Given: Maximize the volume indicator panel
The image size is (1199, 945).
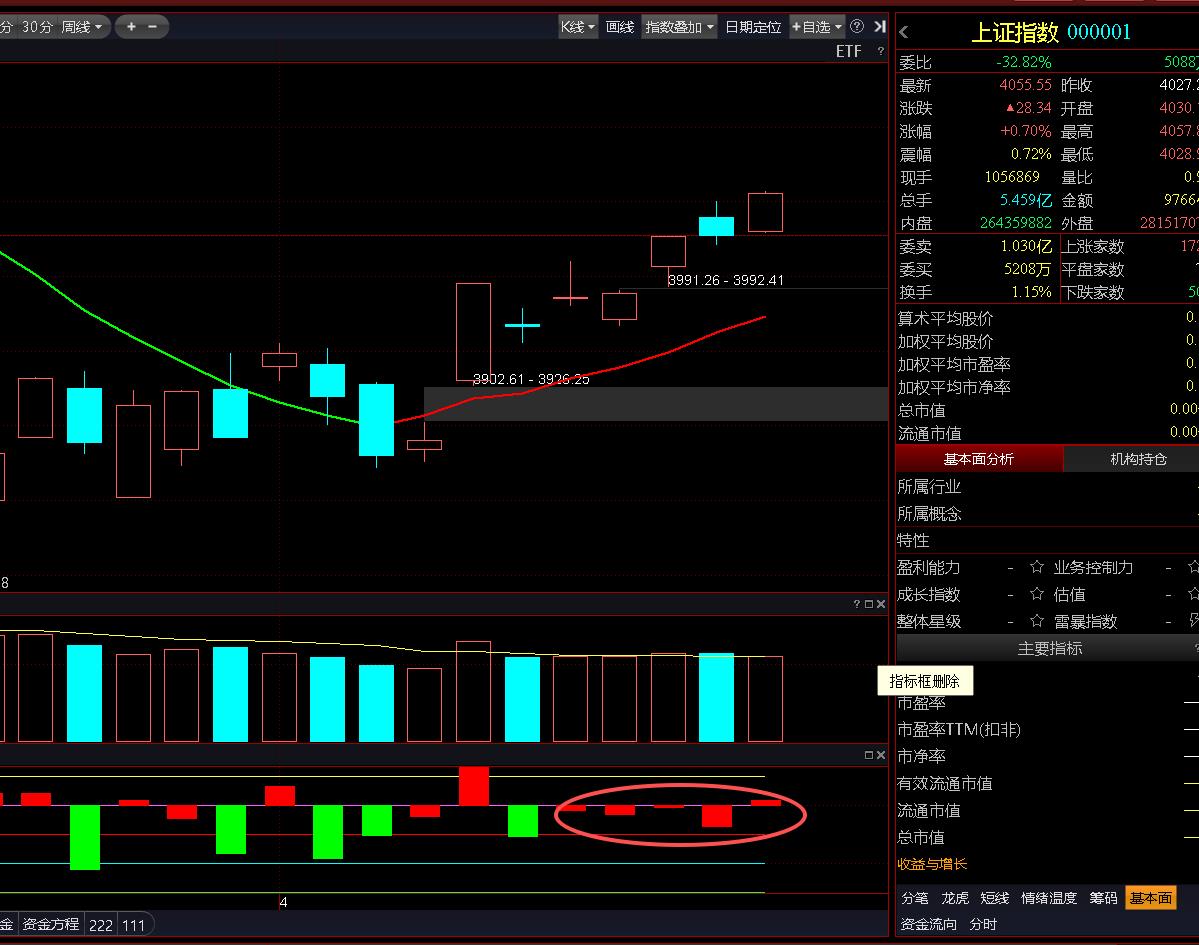Looking at the screenshot, I should (869, 604).
